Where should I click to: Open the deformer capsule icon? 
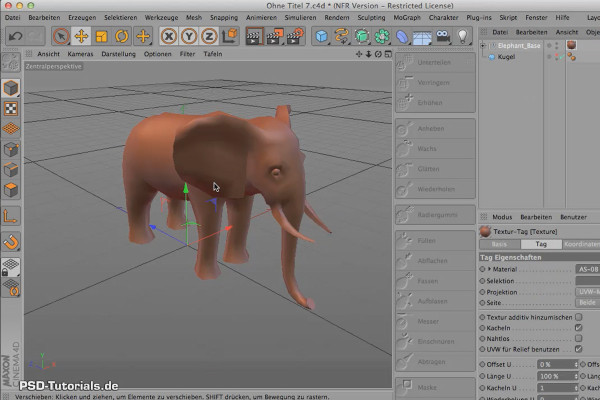pyautogui.click(x=402, y=36)
